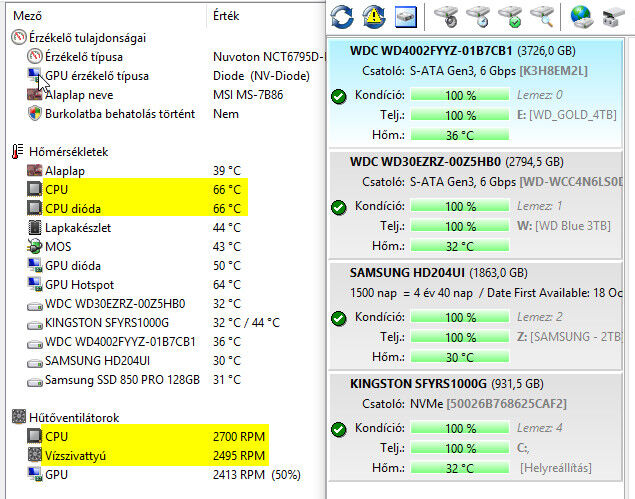
Task: Select the CPU fan 2700 RPM row
Action: point(147,436)
